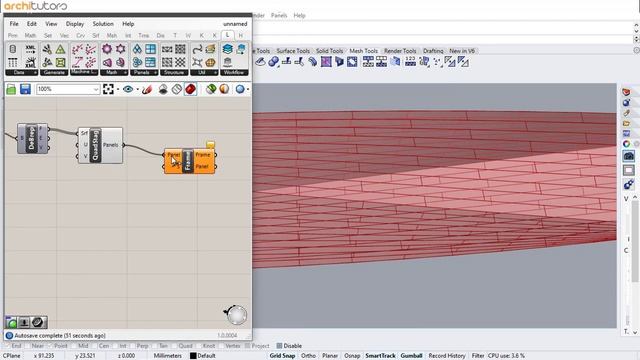Toggle Planar in status bar

(x=330, y=356)
